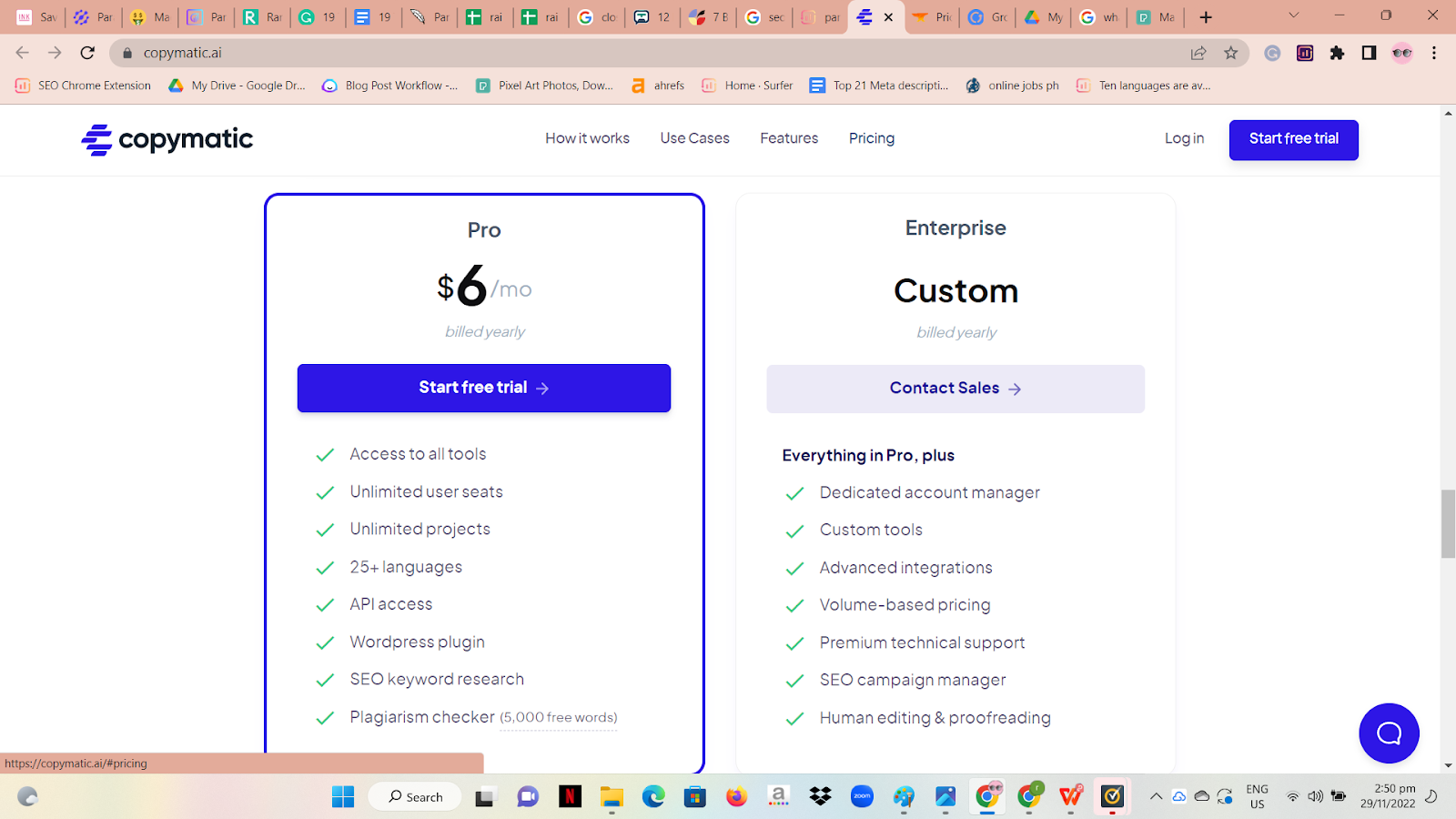Click the 'Contact Sales' button
The width and height of the screenshot is (1456, 819).
click(955, 389)
